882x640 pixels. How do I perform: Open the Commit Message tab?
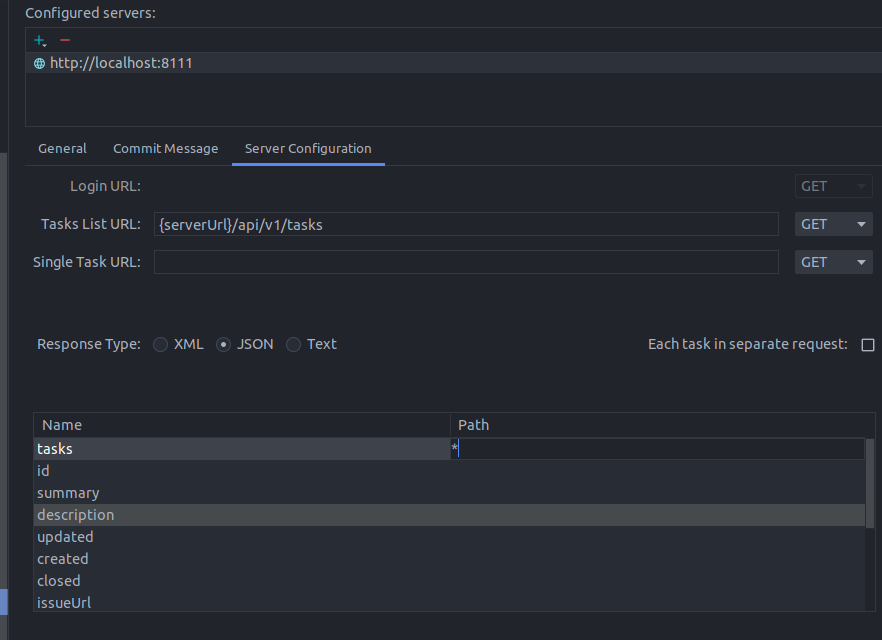165,148
